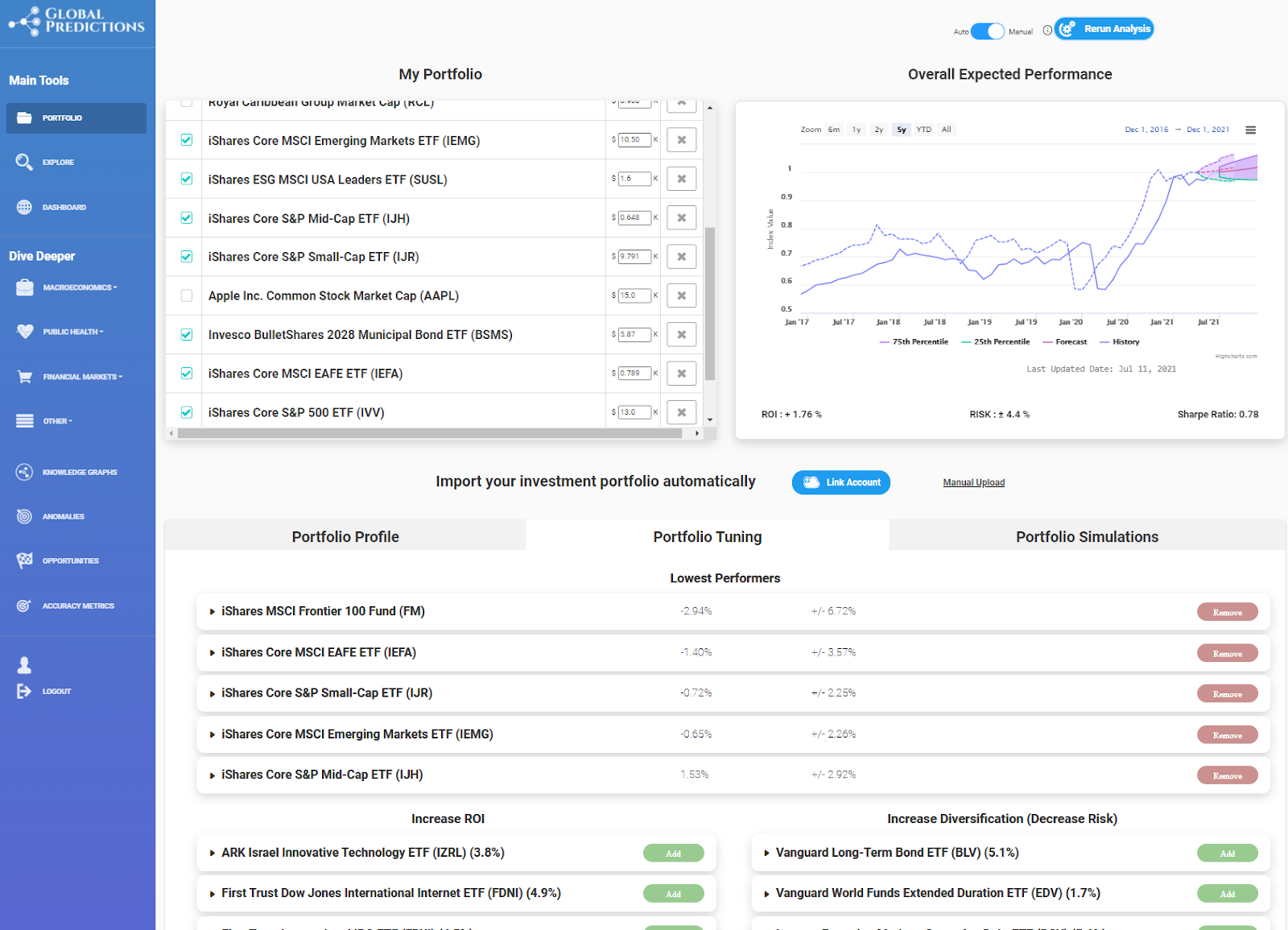Expand ARK Israel Innovative Technology ETF row
This screenshot has width=1288, height=930.
click(x=213, y=853)
